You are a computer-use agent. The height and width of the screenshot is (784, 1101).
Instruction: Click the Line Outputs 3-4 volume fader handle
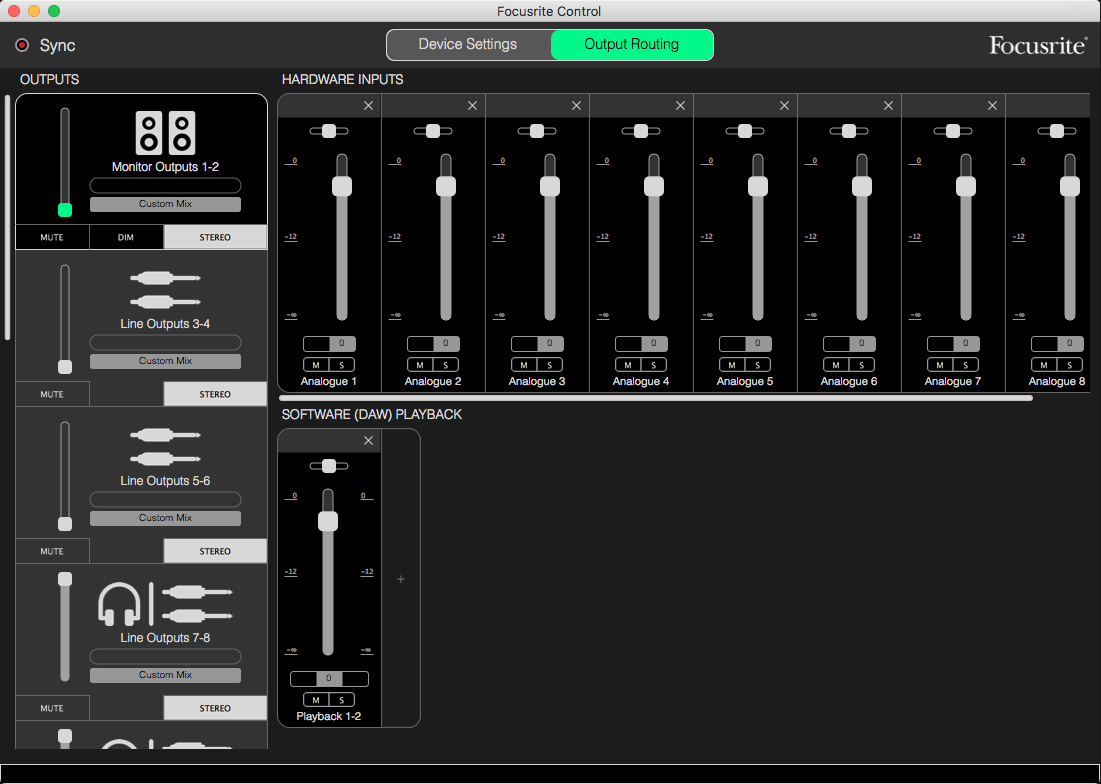pos(65,367)
